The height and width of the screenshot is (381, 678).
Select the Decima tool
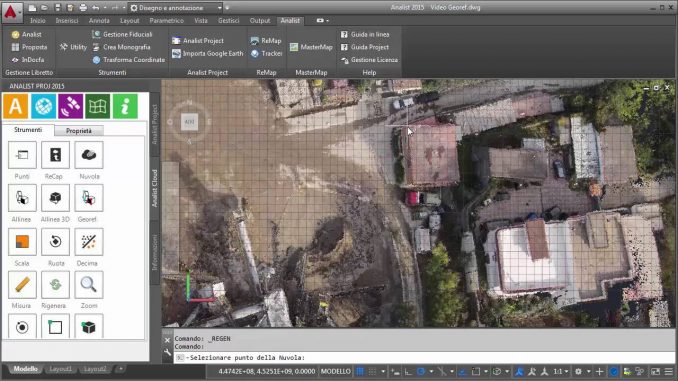89,242
